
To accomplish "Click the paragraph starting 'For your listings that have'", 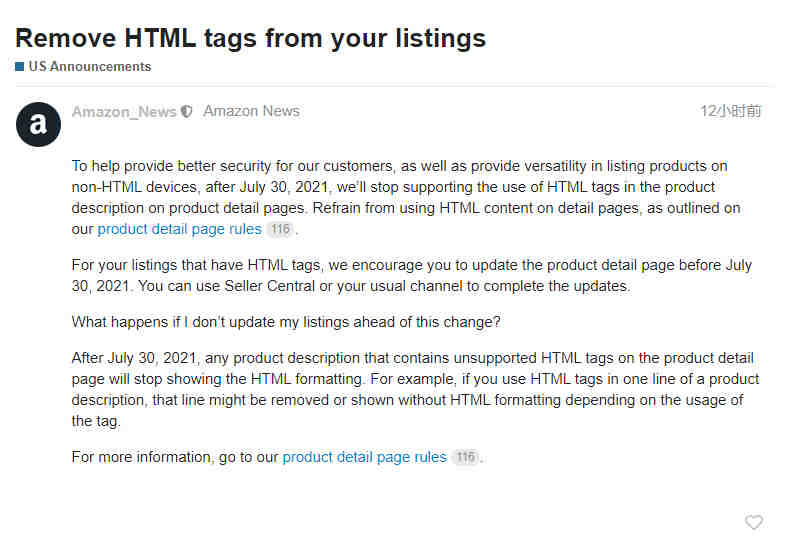I will pos(412,276).
